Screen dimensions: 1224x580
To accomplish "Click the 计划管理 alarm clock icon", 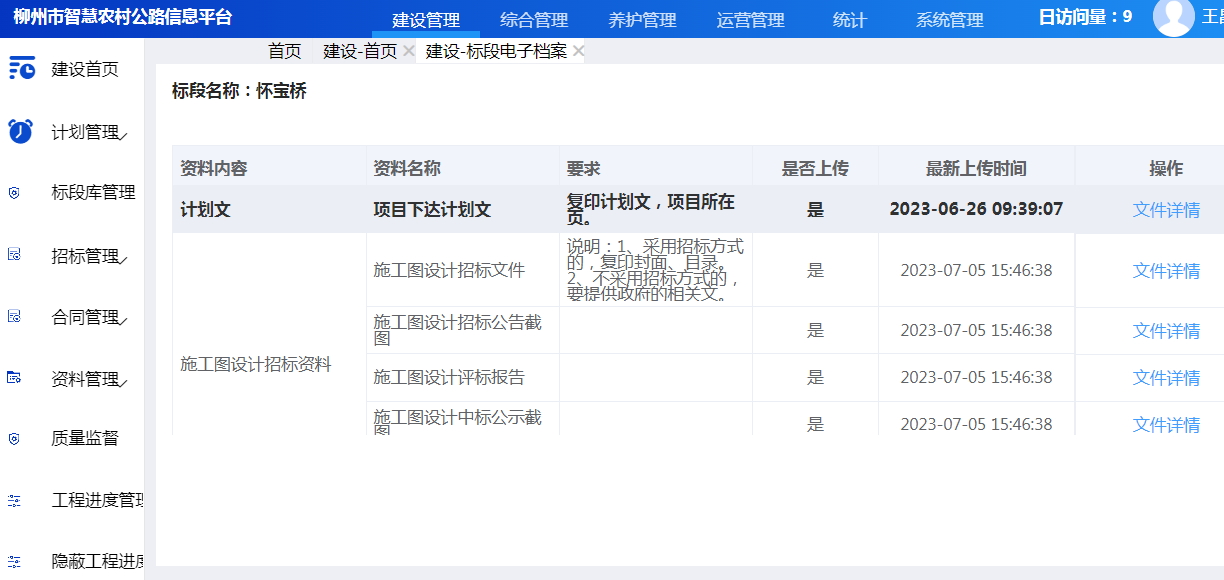I will (x=20, y=131).
